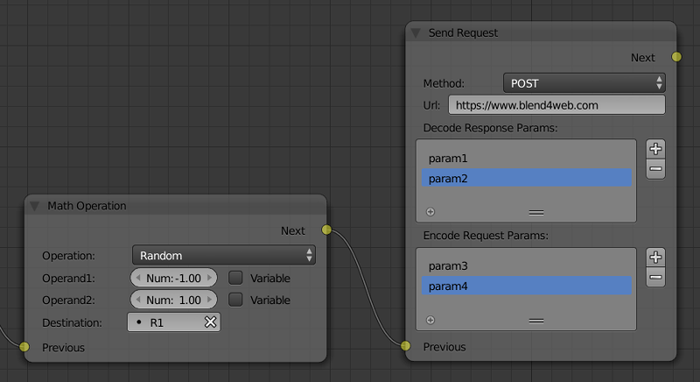
Task: Click the Math Operation Next output socket
Action: click(327, 230)
